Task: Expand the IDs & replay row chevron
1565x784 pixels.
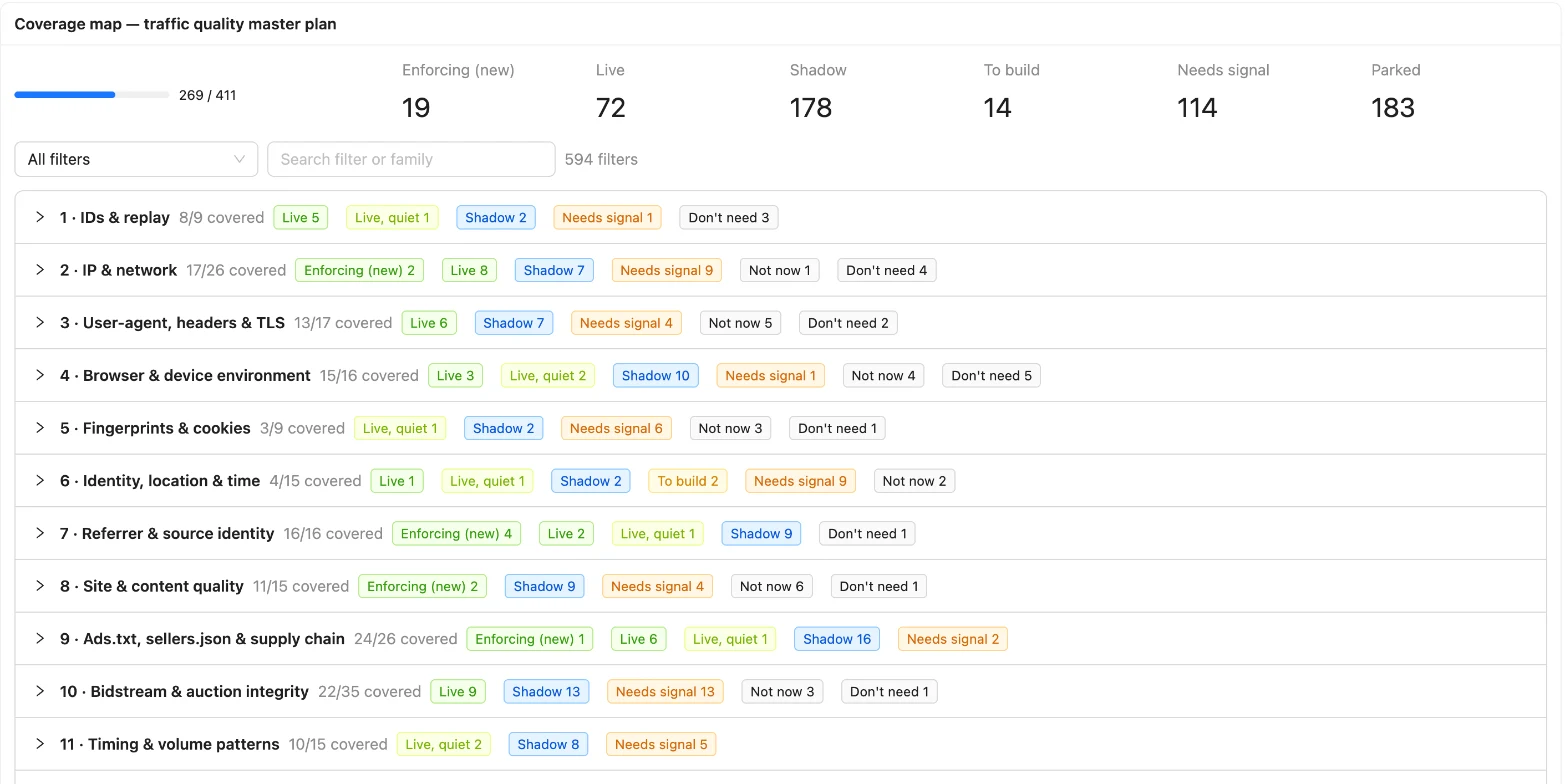Action: tap(40, 217)
